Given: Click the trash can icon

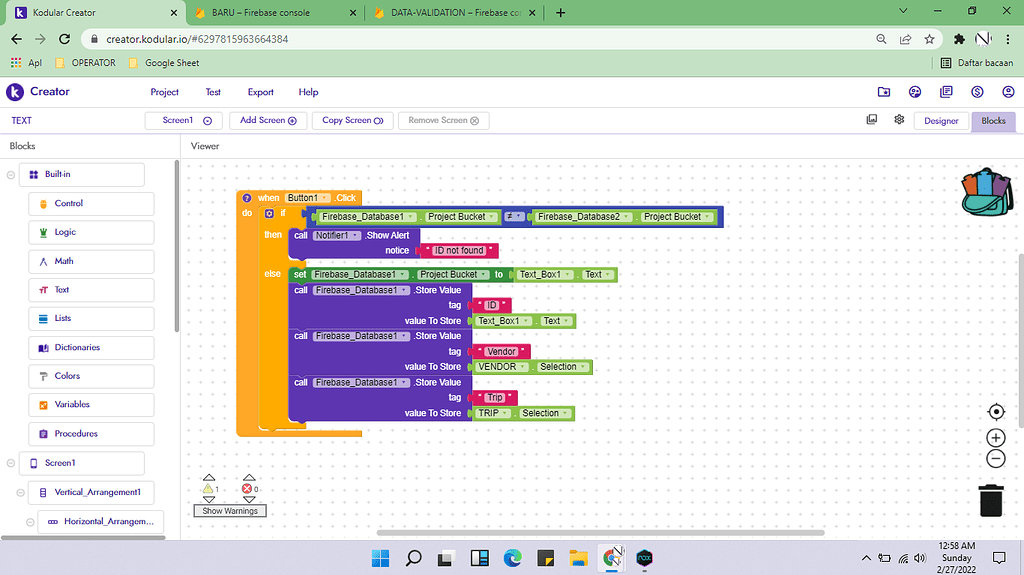Looking at the screenshot, I should pyautogui.click(x=991, y=501).
